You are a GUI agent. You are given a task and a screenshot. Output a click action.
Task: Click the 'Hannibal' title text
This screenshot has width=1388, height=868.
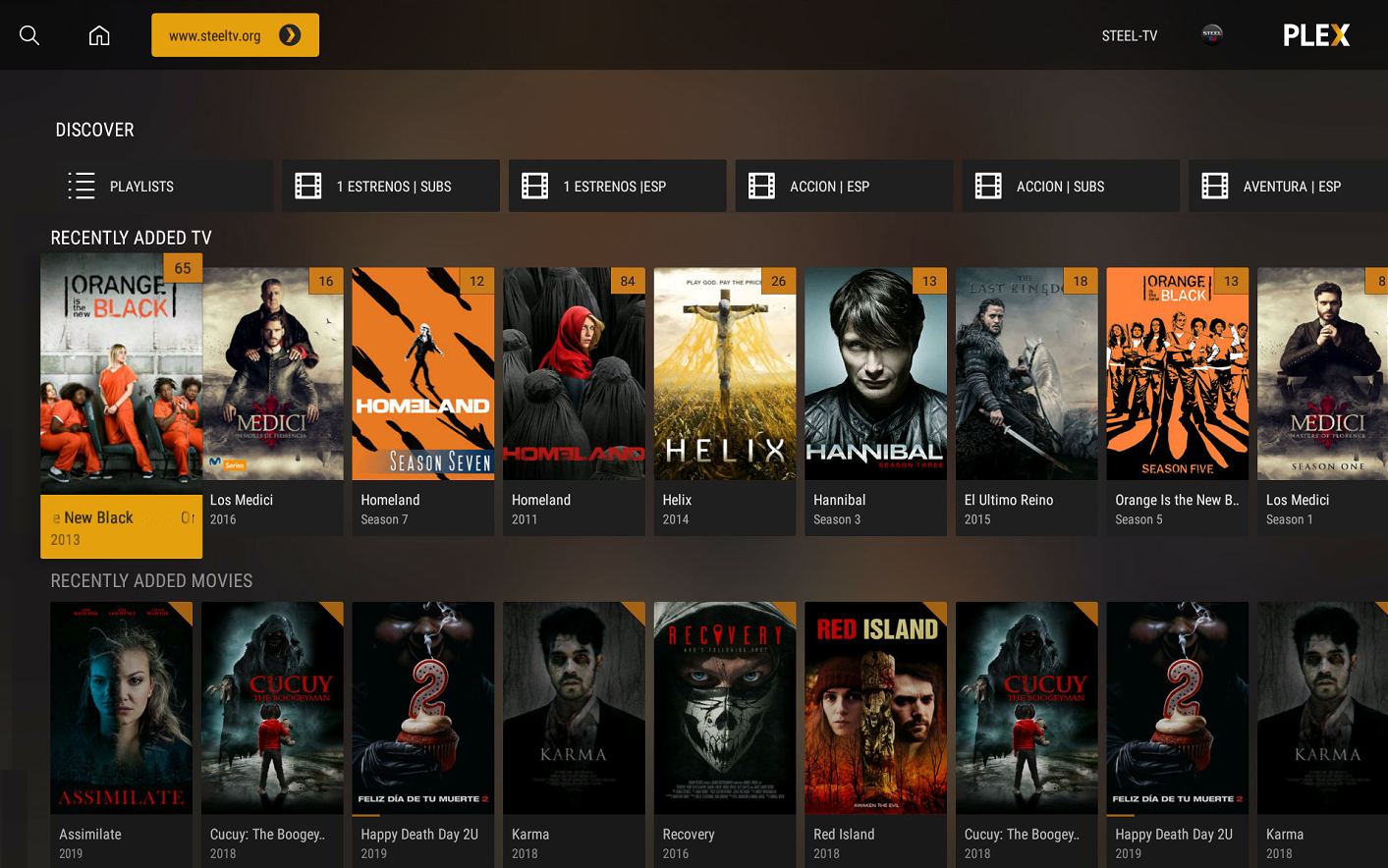[840, 500]
